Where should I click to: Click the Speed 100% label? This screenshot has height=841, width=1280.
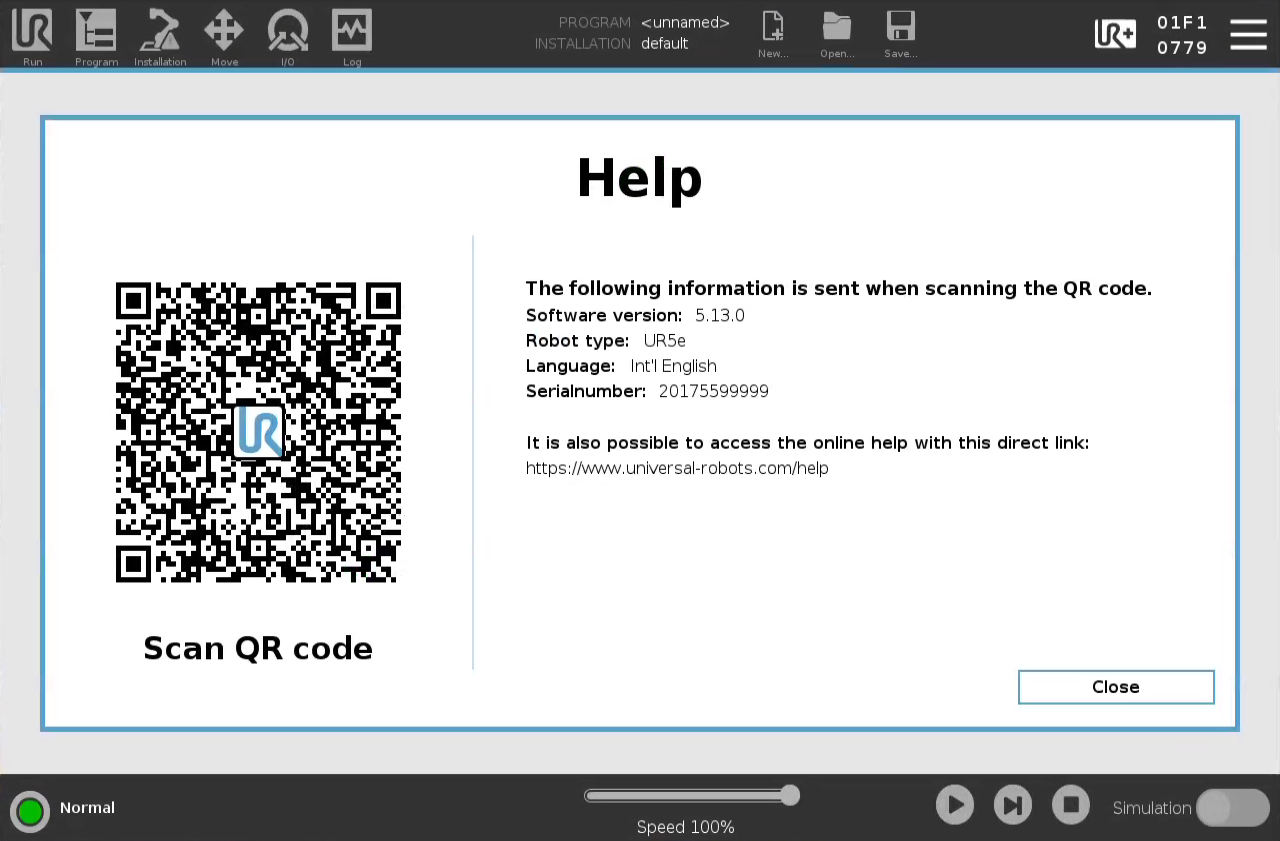click(686, 827)
